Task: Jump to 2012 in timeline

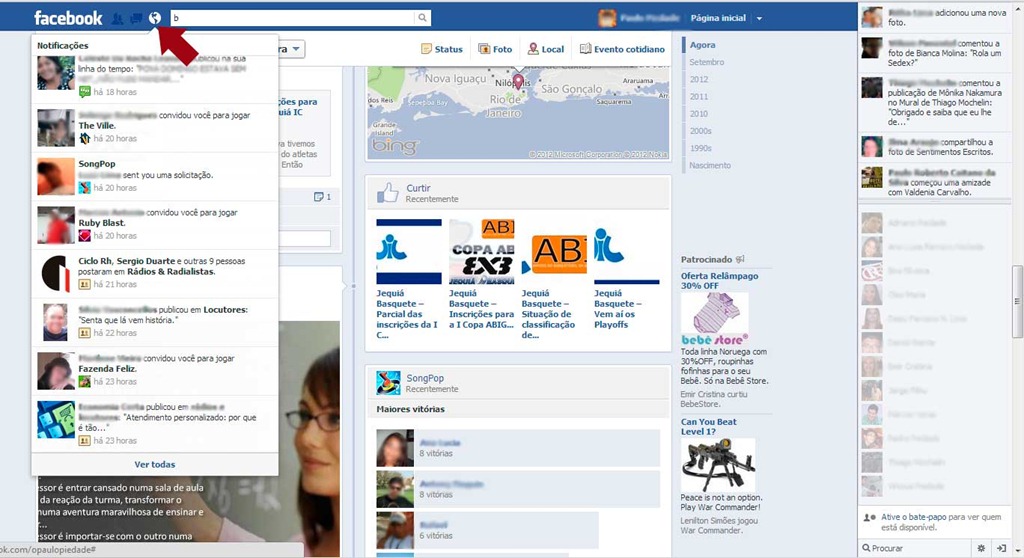Action: (699, 79)
